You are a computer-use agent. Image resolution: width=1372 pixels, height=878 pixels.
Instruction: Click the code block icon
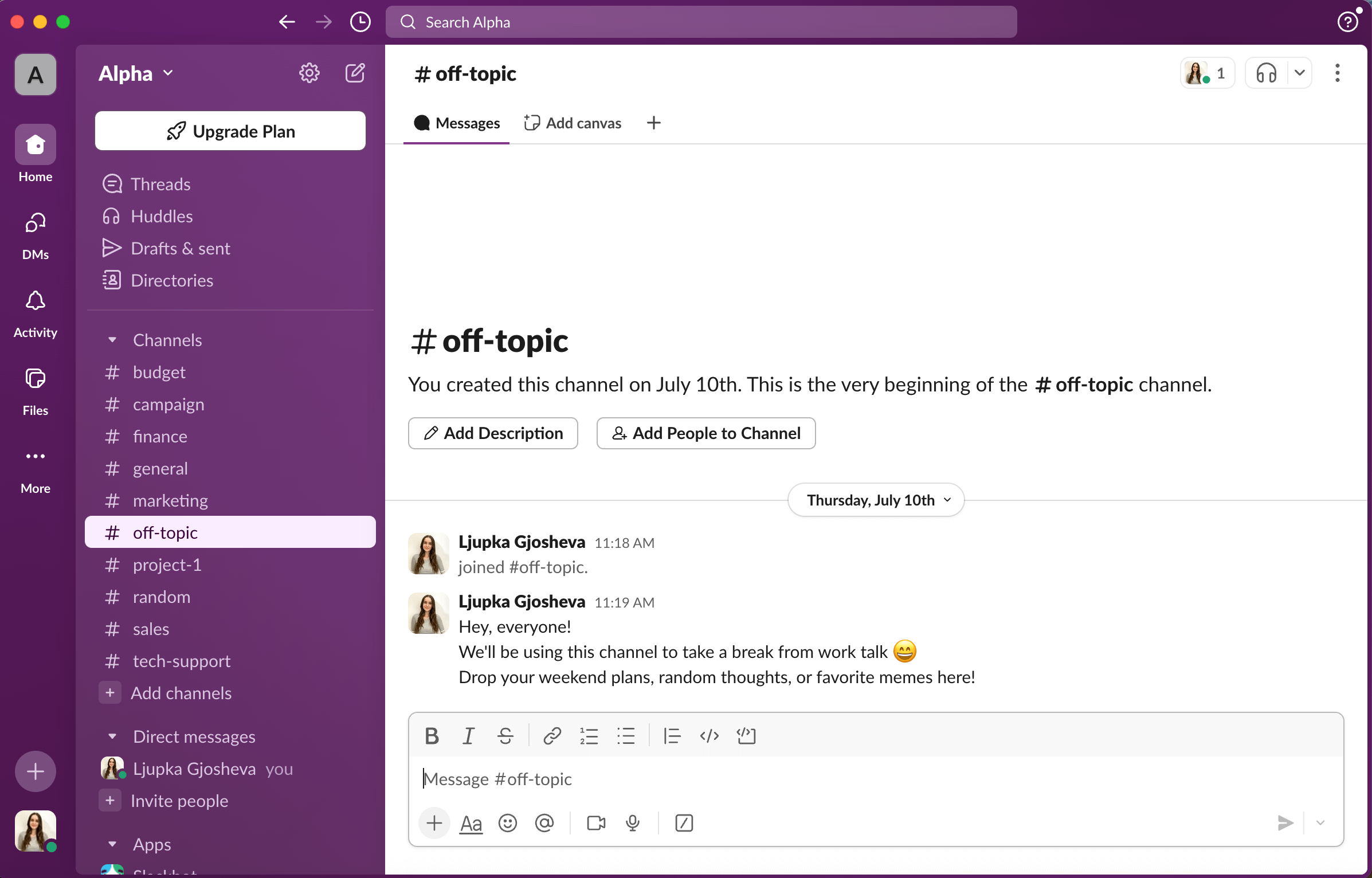746,735
